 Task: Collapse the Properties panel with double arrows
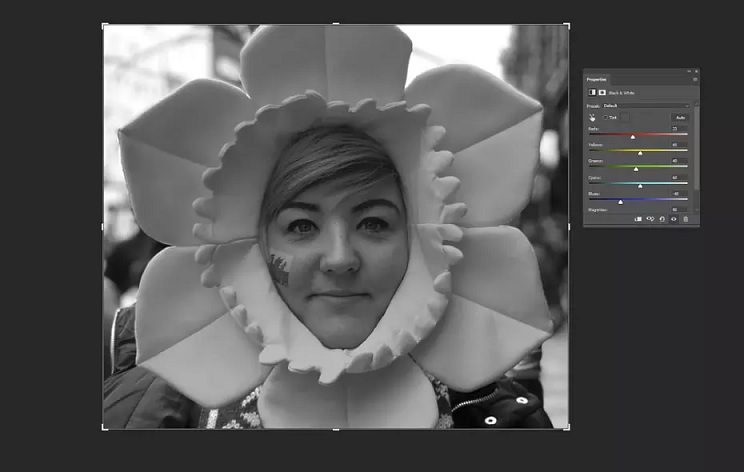coord(688,71)
